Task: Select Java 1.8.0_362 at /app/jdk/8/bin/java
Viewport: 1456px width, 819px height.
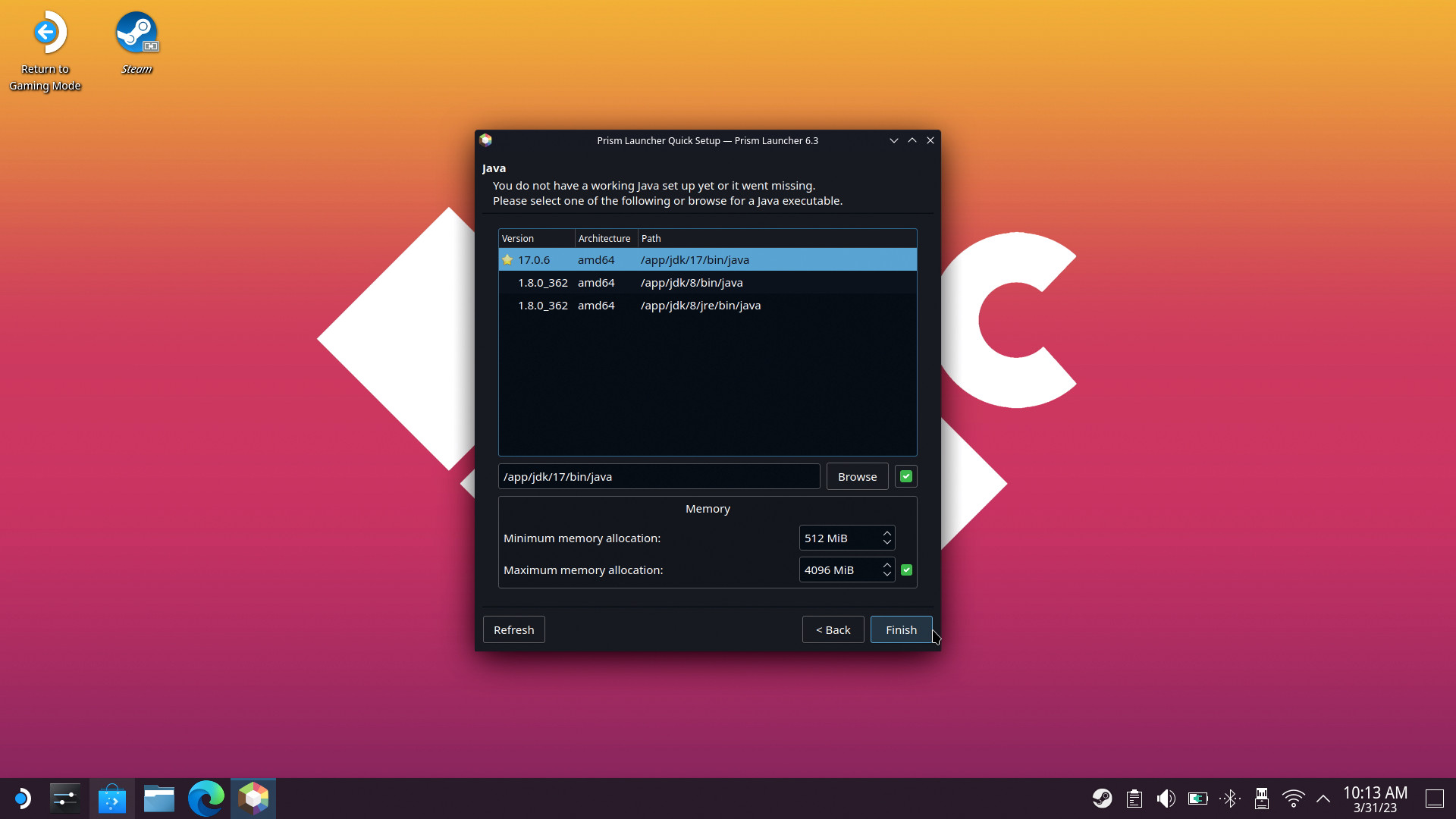Action: (x=707, y=283)
